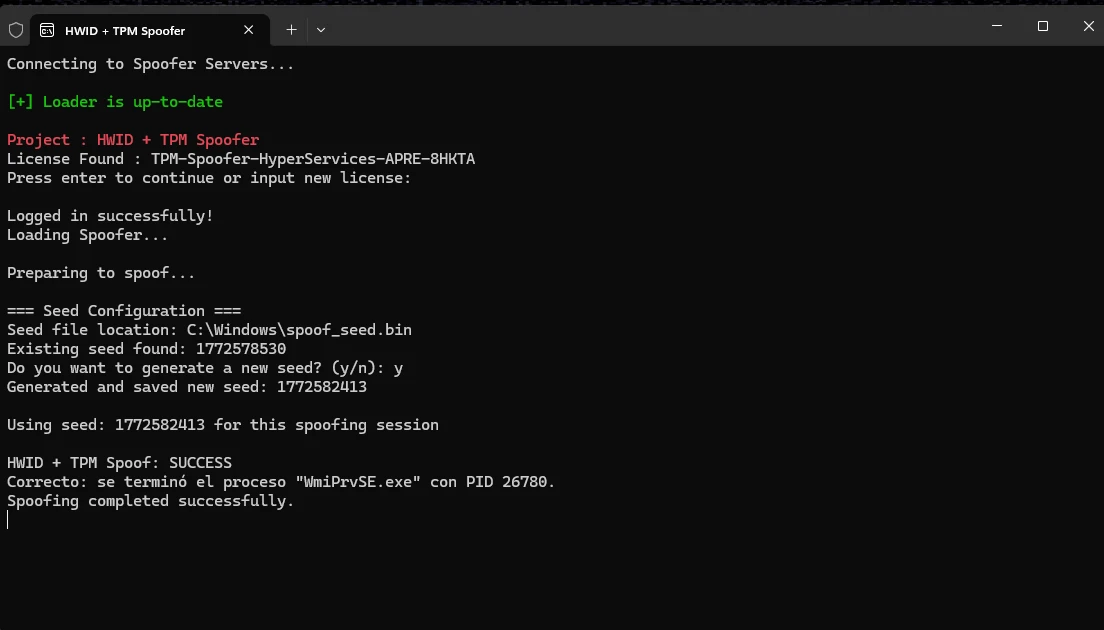The height and width of the screenshot is (630, 1104).
Task: Click the red 'Project : HWID + TPM Spoofer' text
Action: (x=133, y=140)
